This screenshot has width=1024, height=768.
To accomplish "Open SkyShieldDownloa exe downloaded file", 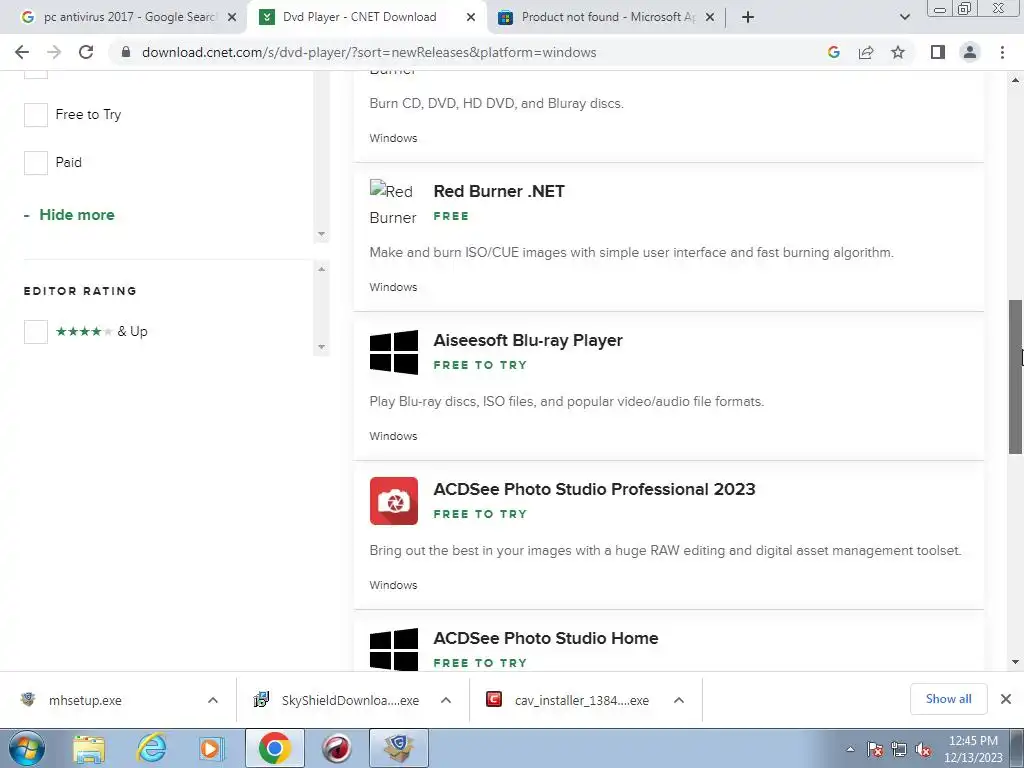I will [350, 700].
